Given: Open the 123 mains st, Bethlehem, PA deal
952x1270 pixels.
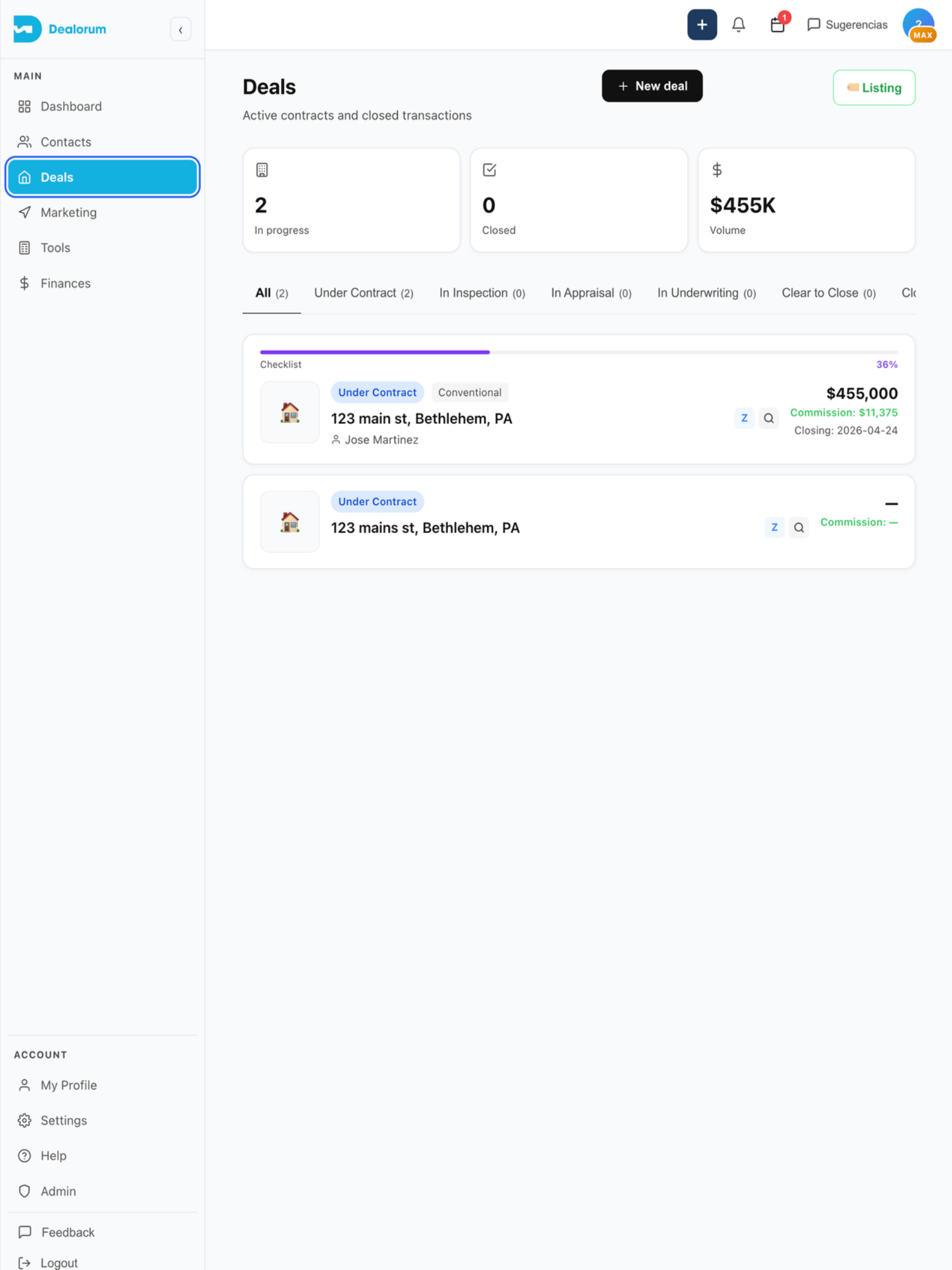Looking at the screenshot, I should pyautogui.click(x=425, y=528).
